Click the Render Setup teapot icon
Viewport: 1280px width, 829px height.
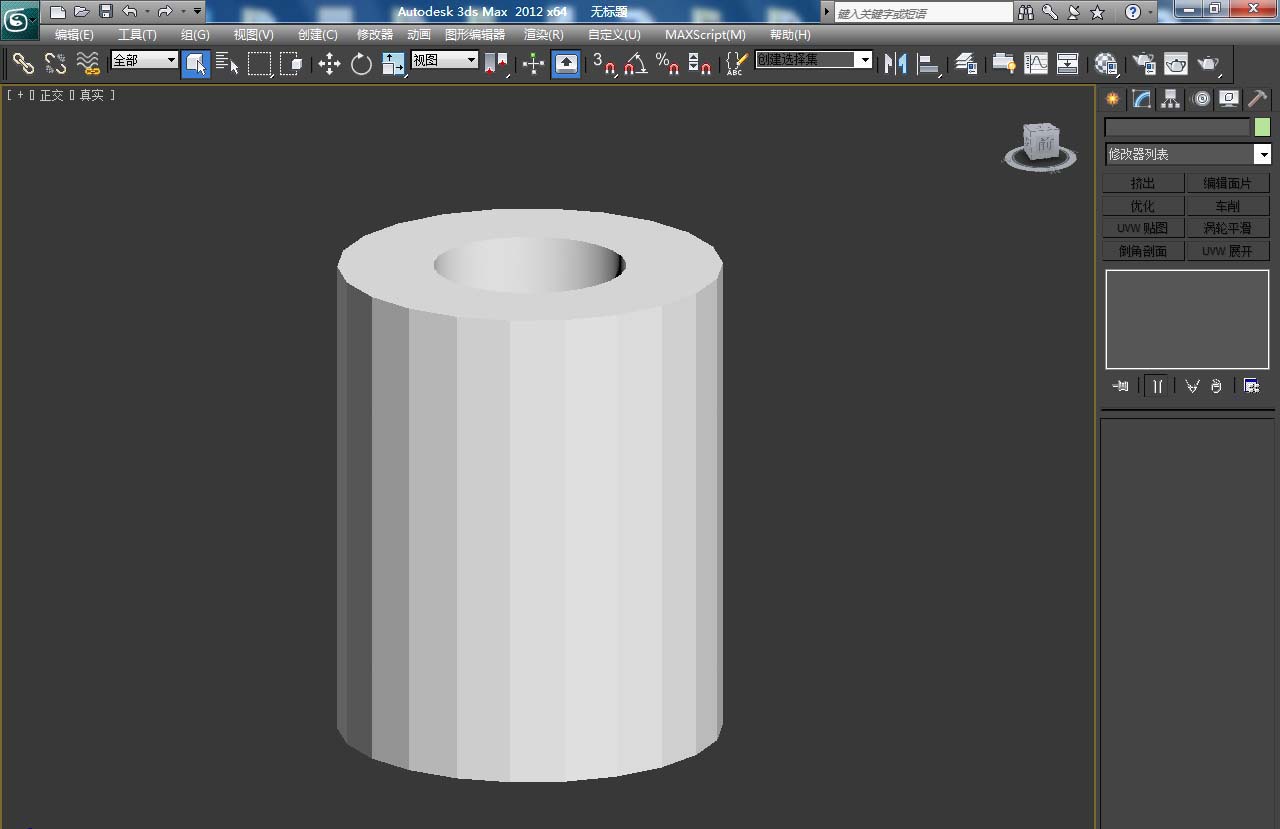pyautogui.click(x=1144, y=64)
